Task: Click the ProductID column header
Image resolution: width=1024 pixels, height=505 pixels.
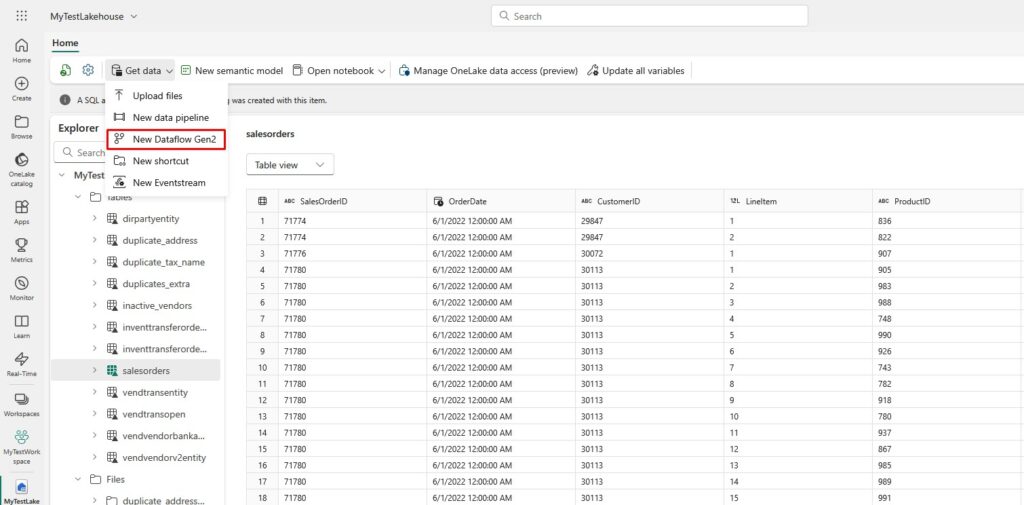Action: tap(947, 201)
